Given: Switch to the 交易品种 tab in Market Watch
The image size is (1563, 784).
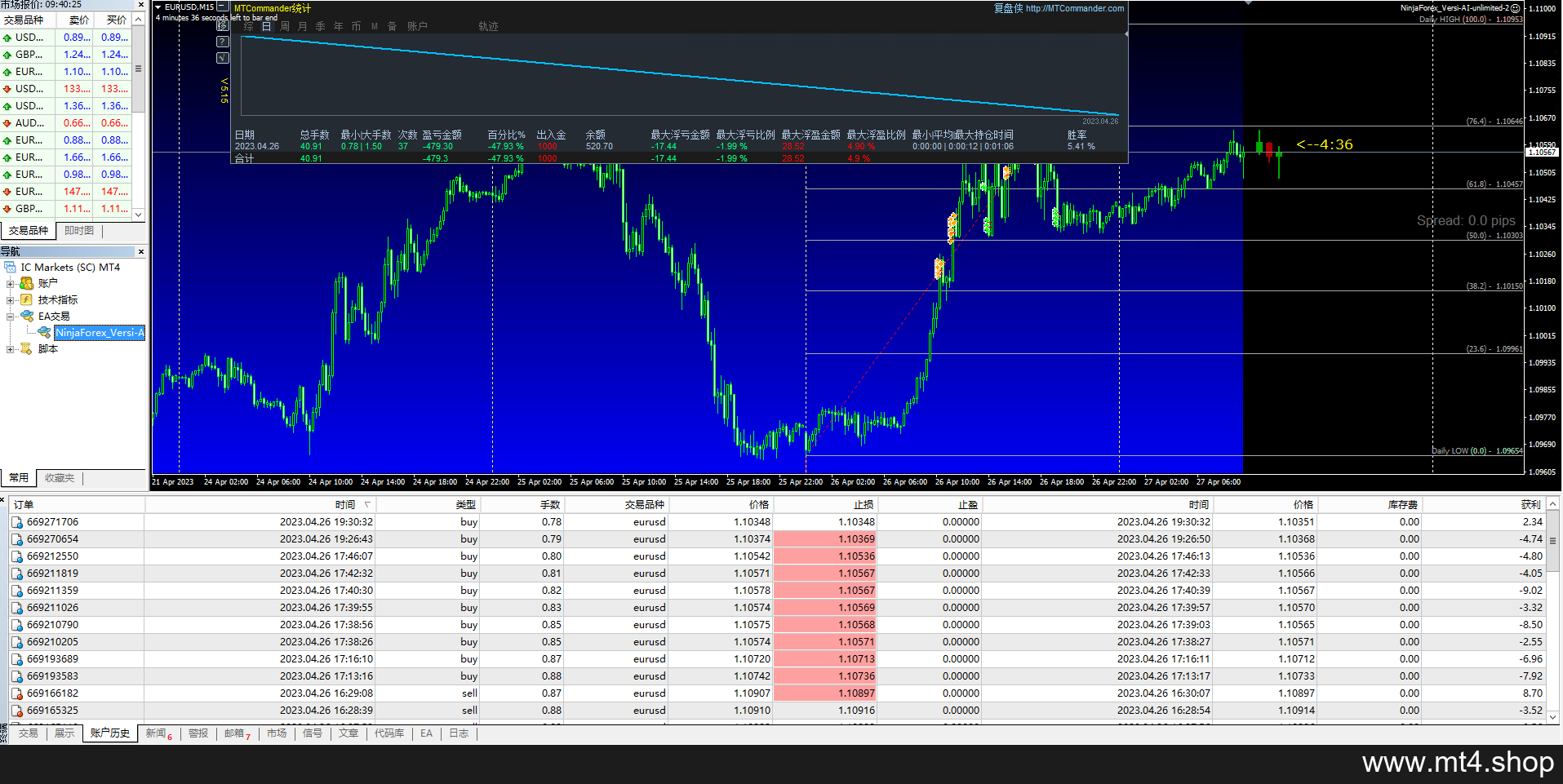Looking at the screenshot, I should pos(29,231).
